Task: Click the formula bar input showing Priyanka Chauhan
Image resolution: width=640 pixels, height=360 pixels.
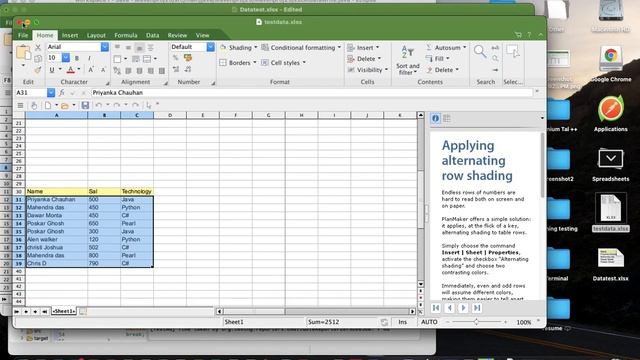Action: [312, 93]
